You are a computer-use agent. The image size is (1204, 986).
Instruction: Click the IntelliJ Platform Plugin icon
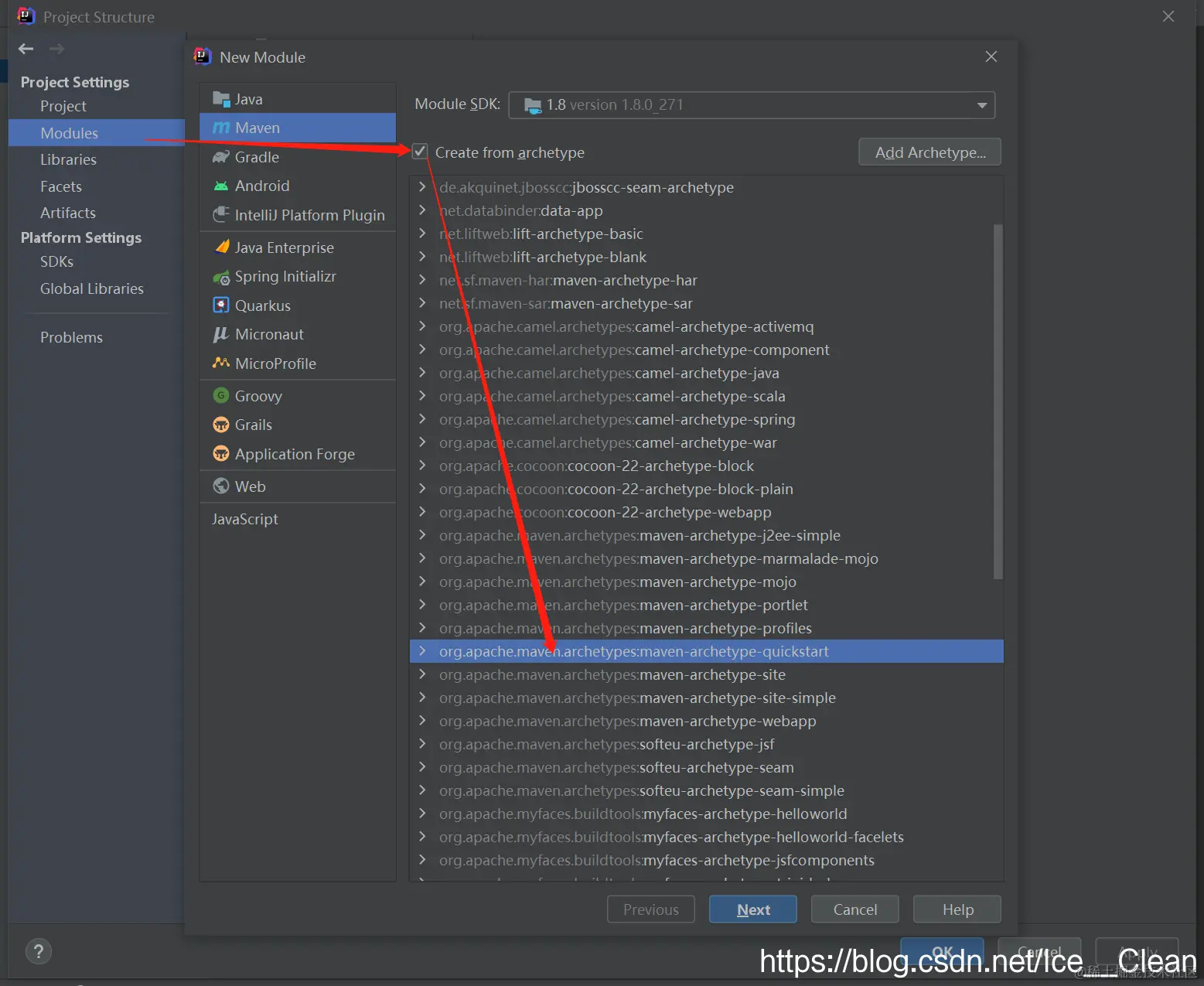coord(221,214)
